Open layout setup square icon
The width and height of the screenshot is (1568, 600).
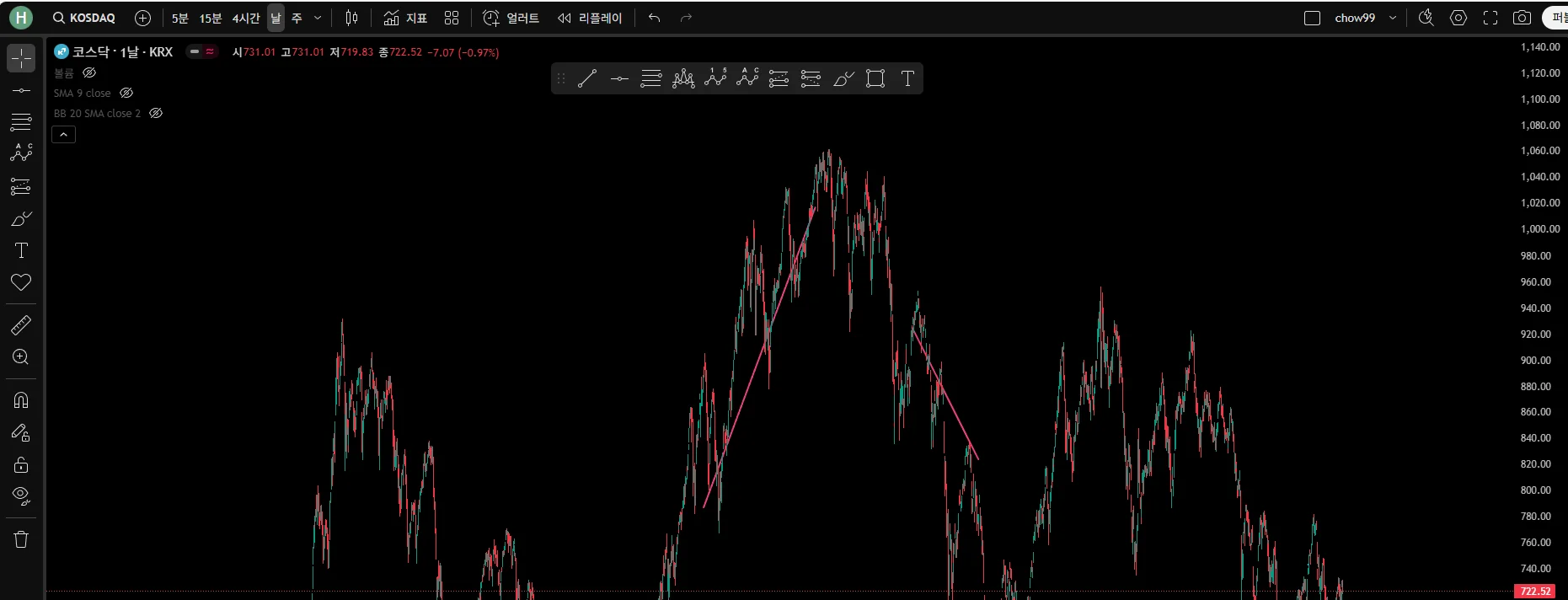[x=1312, y=18]
